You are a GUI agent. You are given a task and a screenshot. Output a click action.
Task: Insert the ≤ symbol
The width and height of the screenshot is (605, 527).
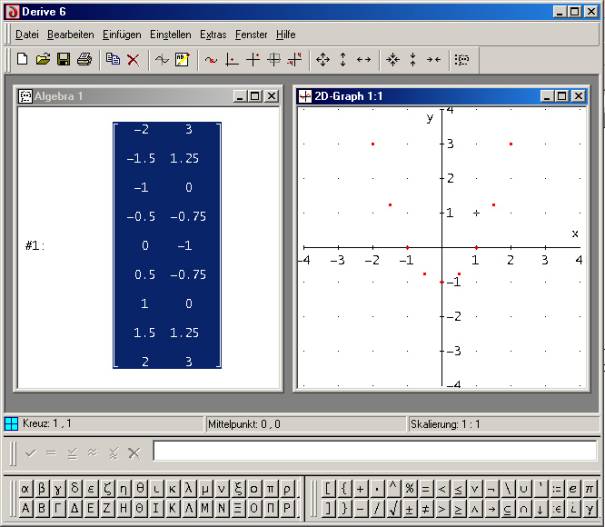coord(458,489)
